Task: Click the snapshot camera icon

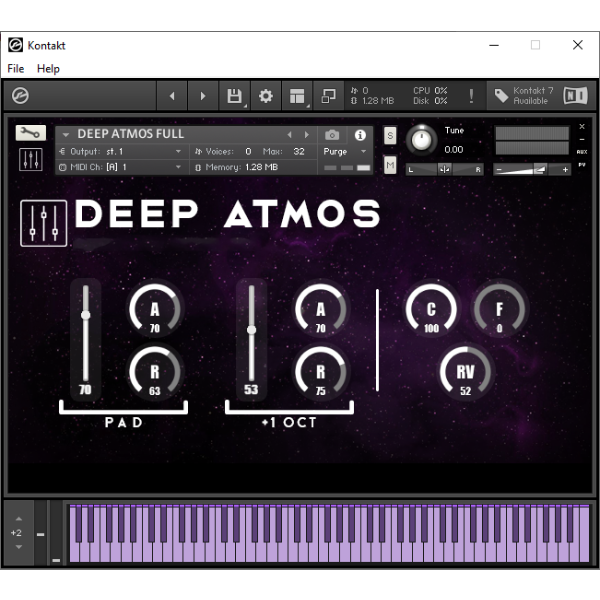Action: pyautogui.click(x=332, y=135)
